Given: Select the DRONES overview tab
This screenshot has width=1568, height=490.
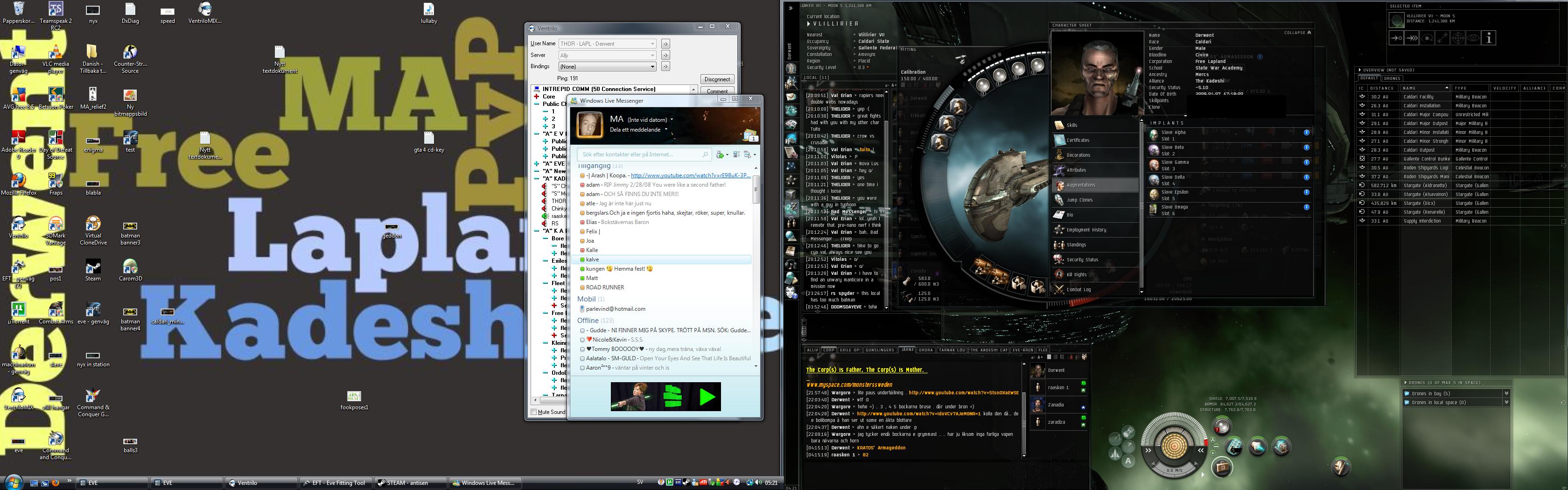Looking at the screenshot, I should tap(1392, 78).
